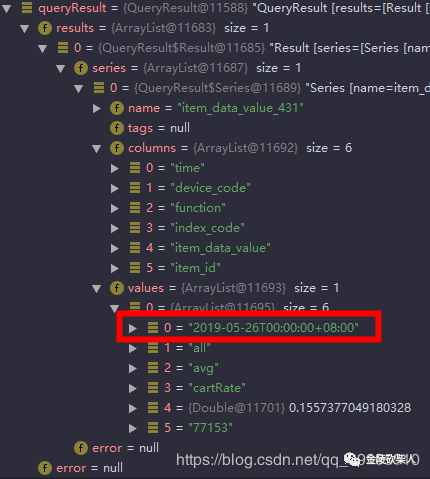
Task: Click the field icon beside name
Action: 117,108
